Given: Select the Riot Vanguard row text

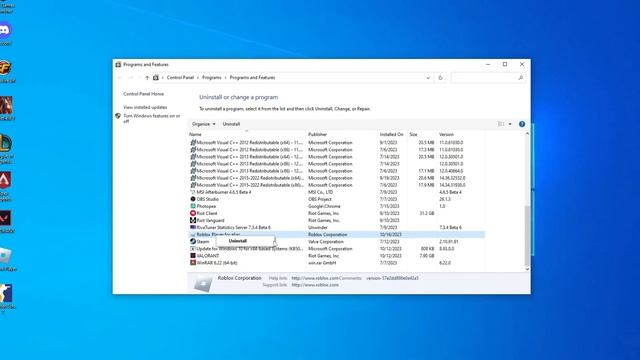Looking at the screenshot, I should click(210, 220).
